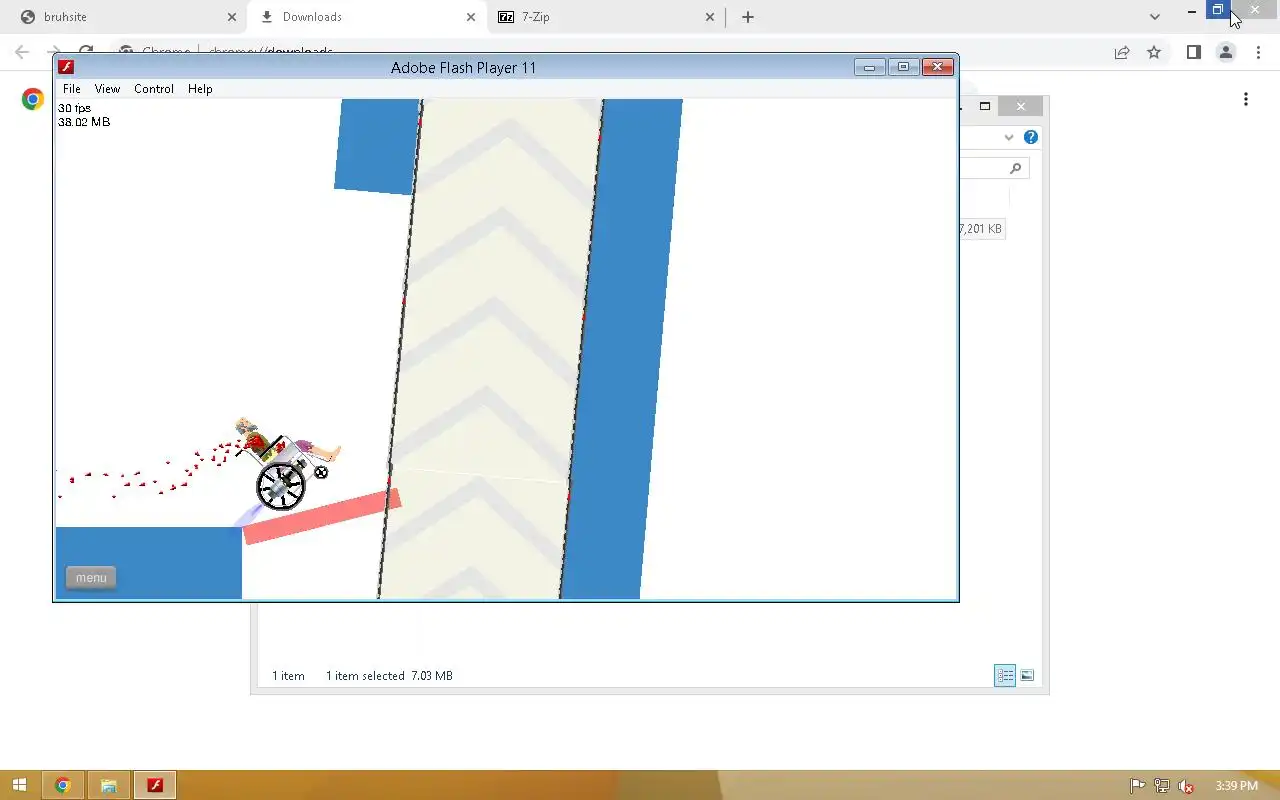The height and width of the screenshot is (800, 1280).
Task: Open the Help menu in Flash Player
Action: 200,89
